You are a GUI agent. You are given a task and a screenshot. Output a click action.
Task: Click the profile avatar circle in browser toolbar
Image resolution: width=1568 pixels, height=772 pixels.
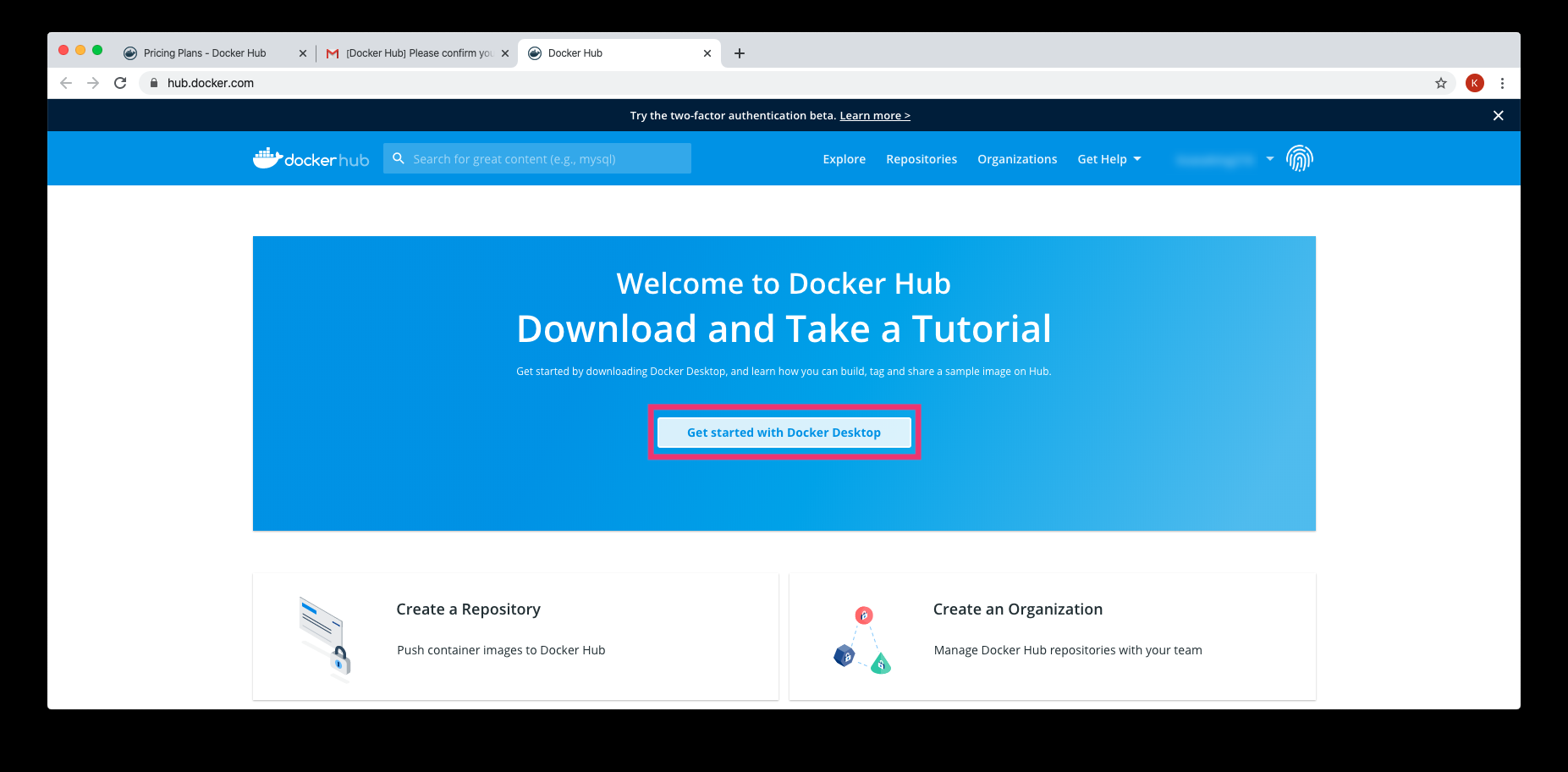click(1475, 83)
